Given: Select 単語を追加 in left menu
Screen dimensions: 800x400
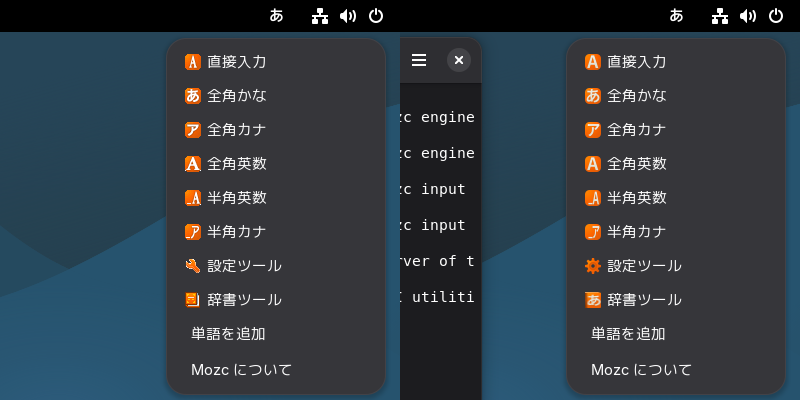Looking at the screenshot, I should (228, 334).
